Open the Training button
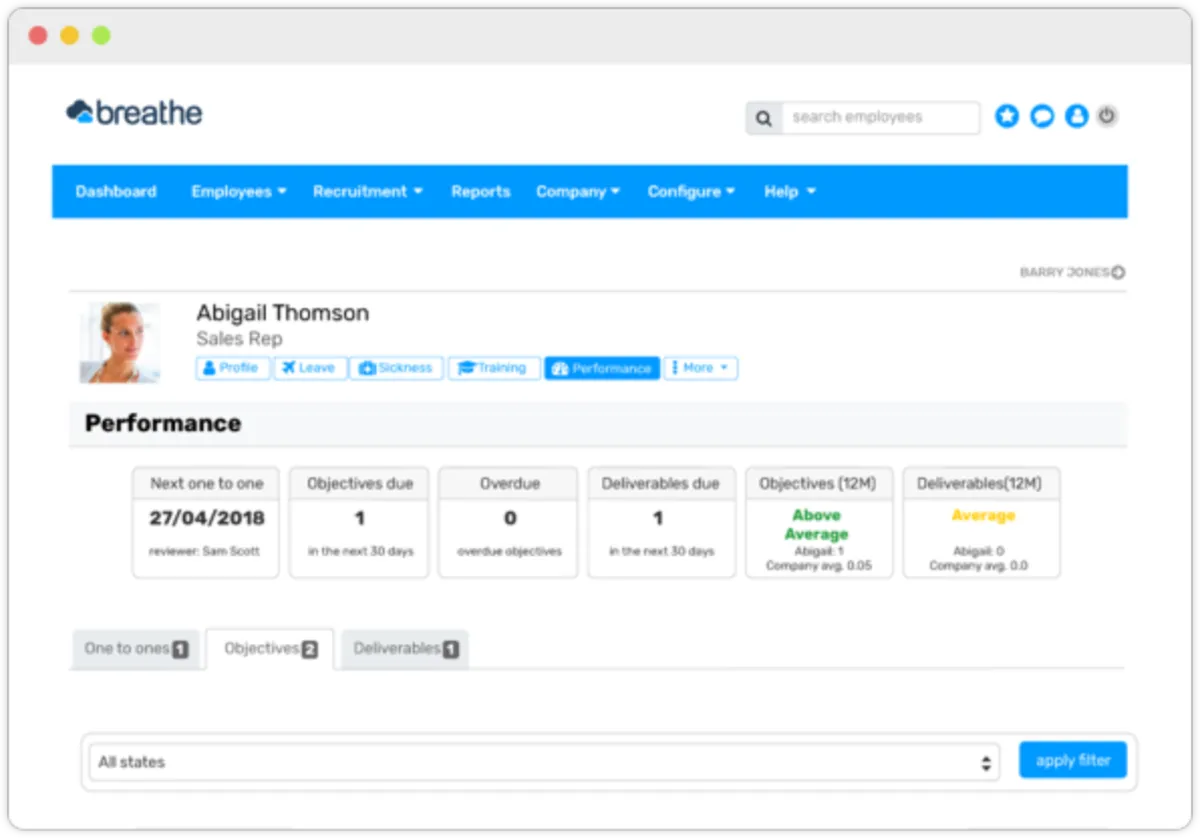1200x838 pixels. (x=494, y=368)
